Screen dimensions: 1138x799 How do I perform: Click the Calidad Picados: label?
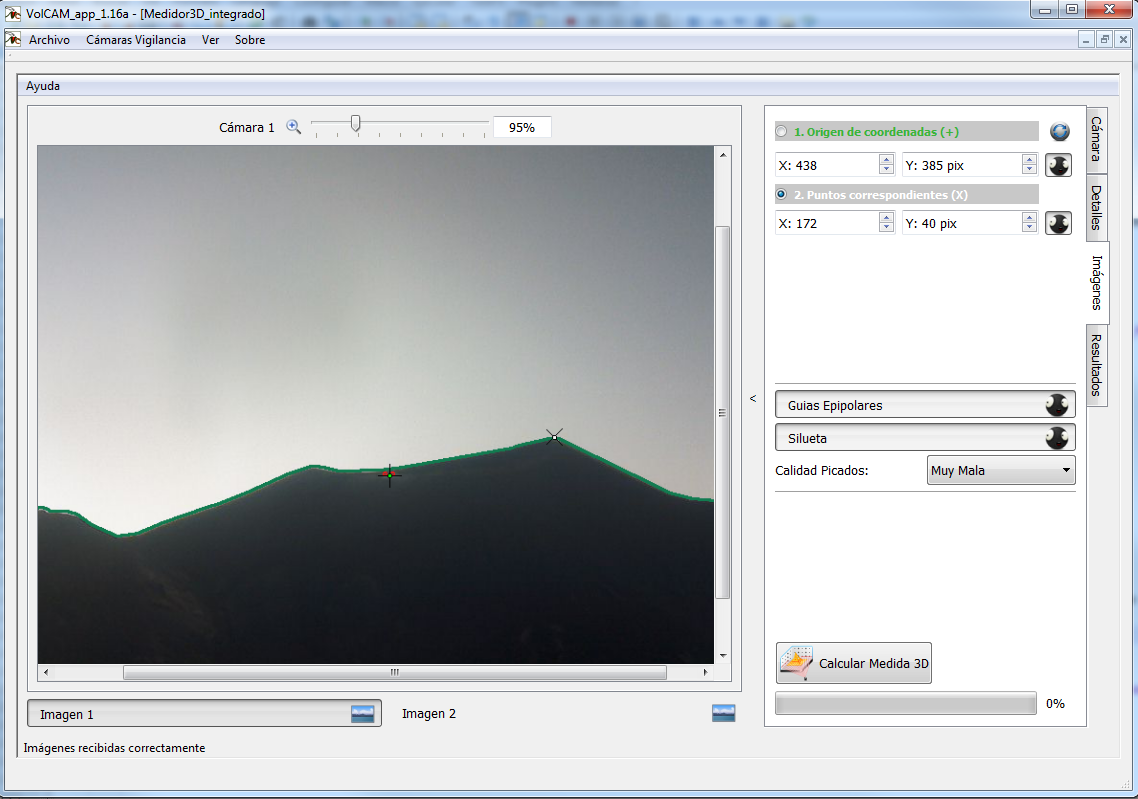point(822,470)
